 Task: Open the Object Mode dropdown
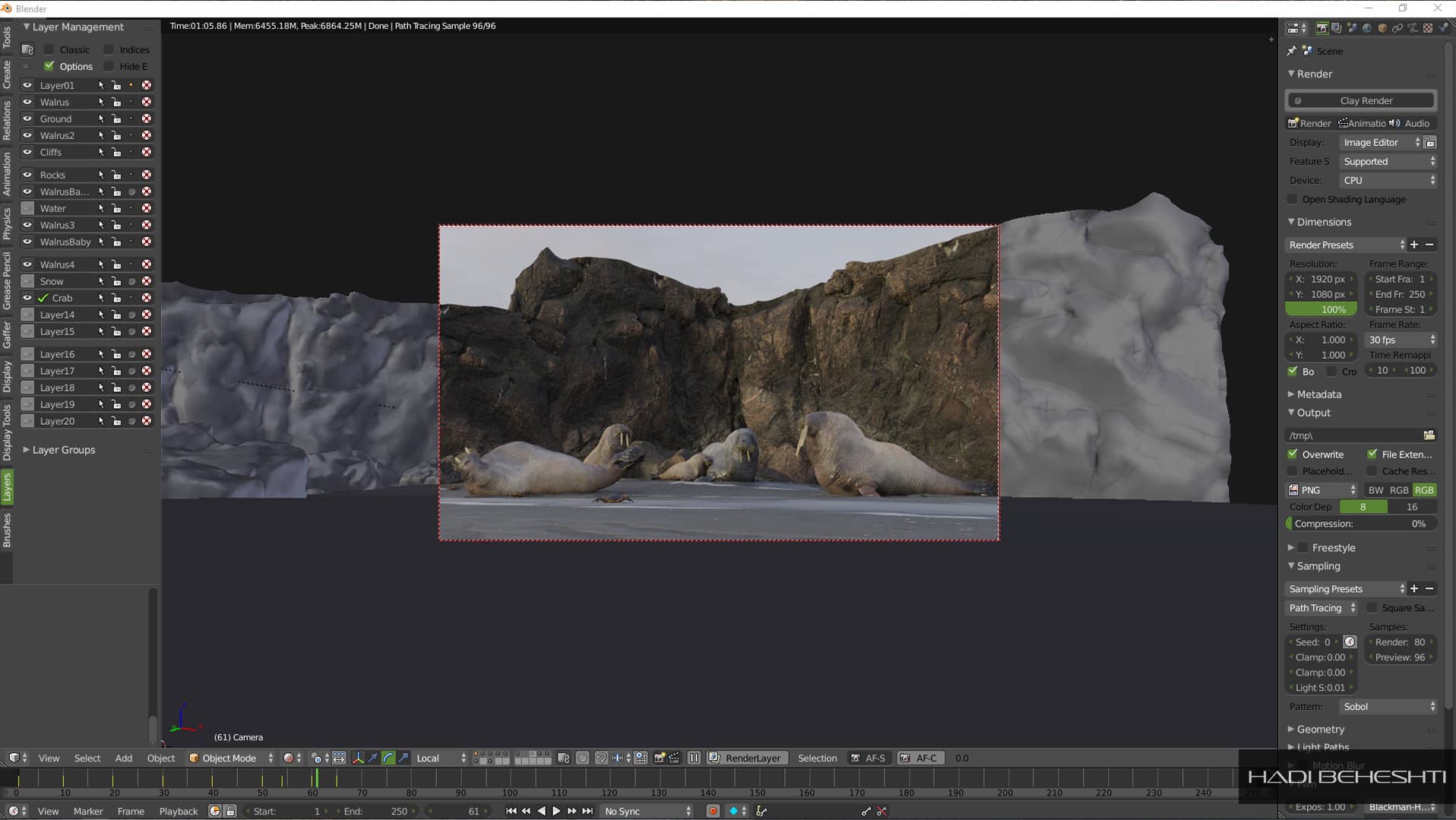(x=230, y=758)
